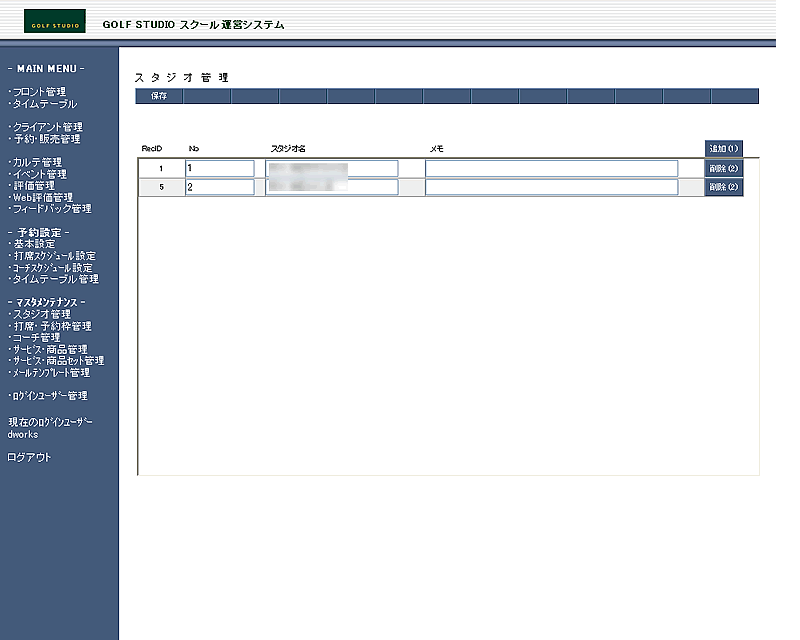Go to クライアント管理
This screenshot has width=800, height=640.
click(x=47, y=127)
